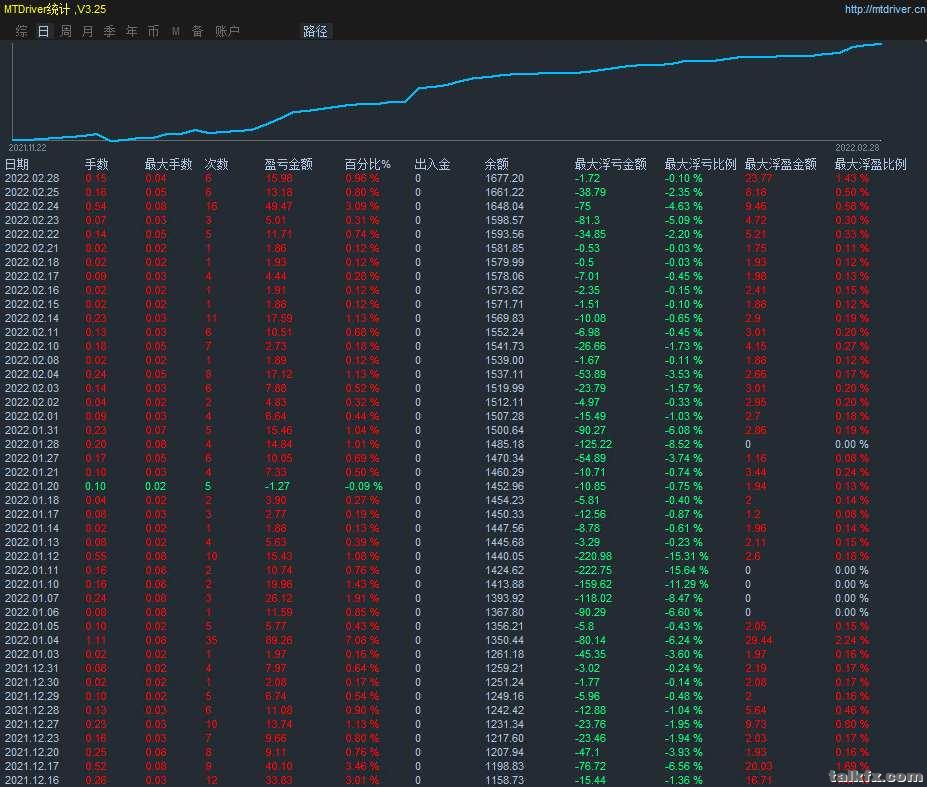Click the 百分比% column header
Viewport: 927px width, 787px height.
(x=368, y=164)
